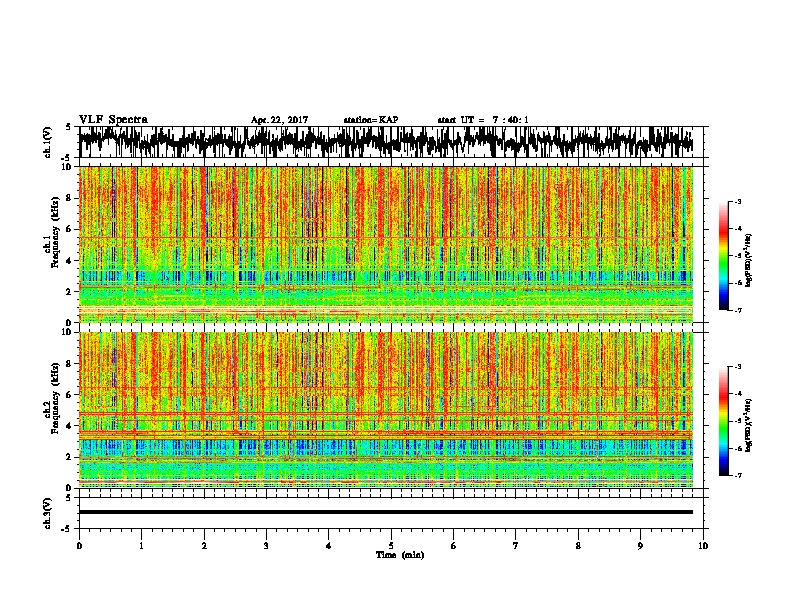Click the log(PSD) label of ch.2 color bar
The height and width of the screenshot is (612, 792).
point(748,426)
